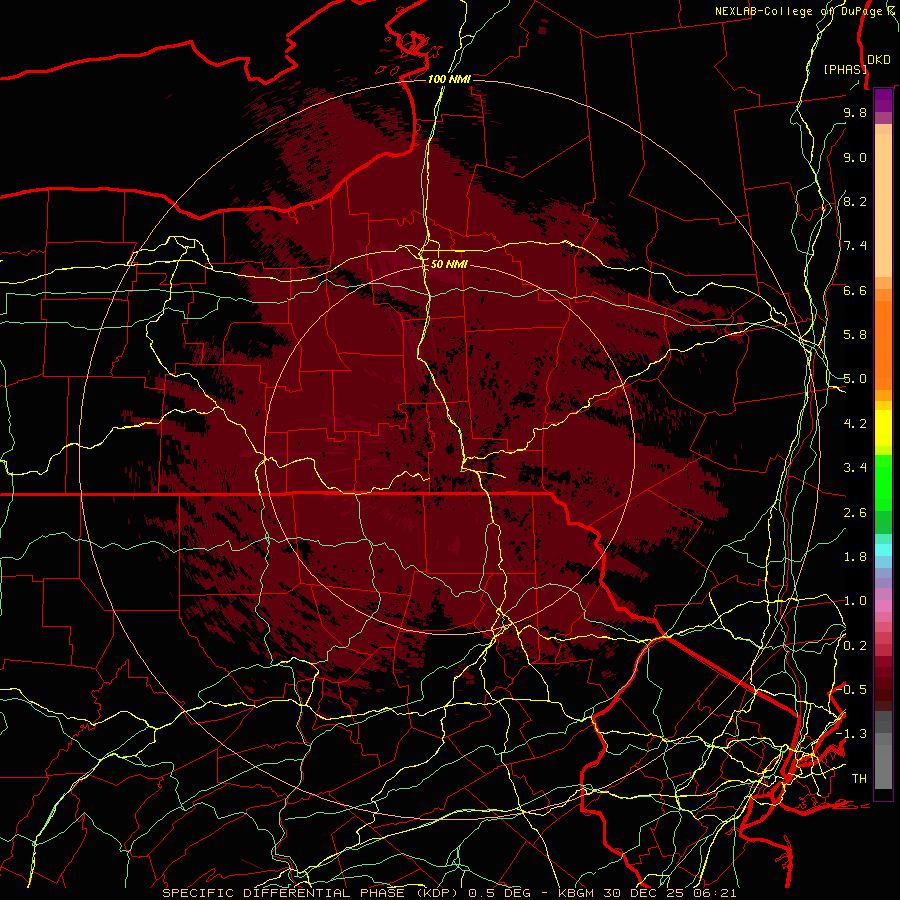
Task: Pick the bright green band on the color scale
Action: pyautogui.click(x=883, y=482)
